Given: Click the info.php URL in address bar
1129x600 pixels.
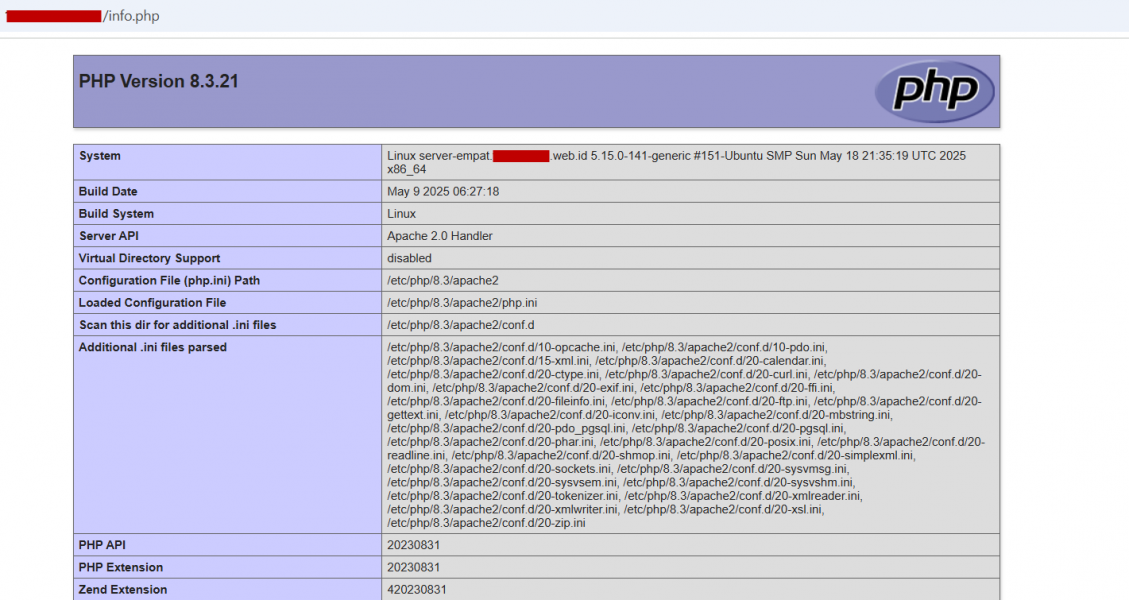Looking at the screenshot, I should [132, 16].
